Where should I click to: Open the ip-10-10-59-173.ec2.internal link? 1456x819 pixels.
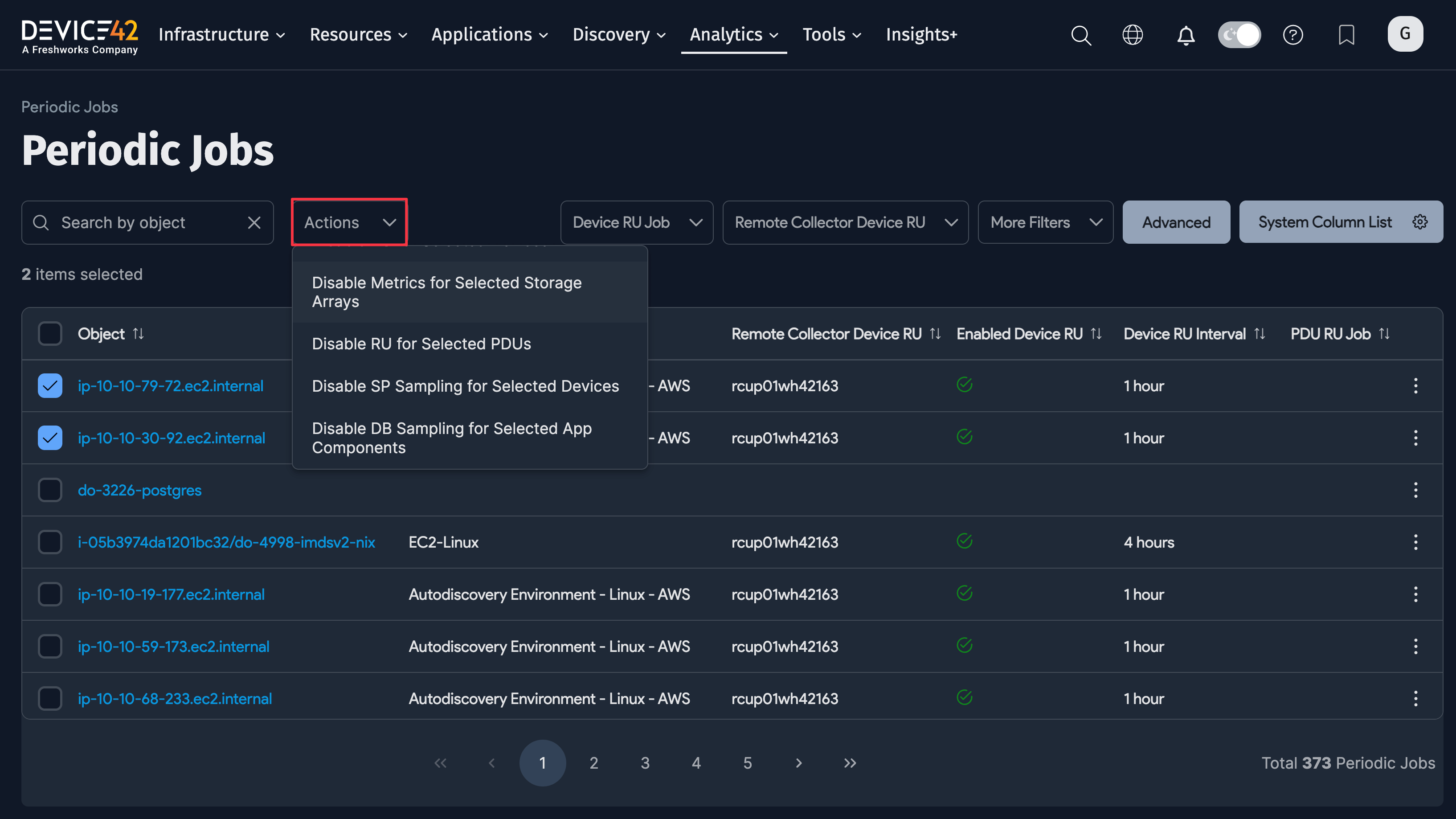pos(173,647)
